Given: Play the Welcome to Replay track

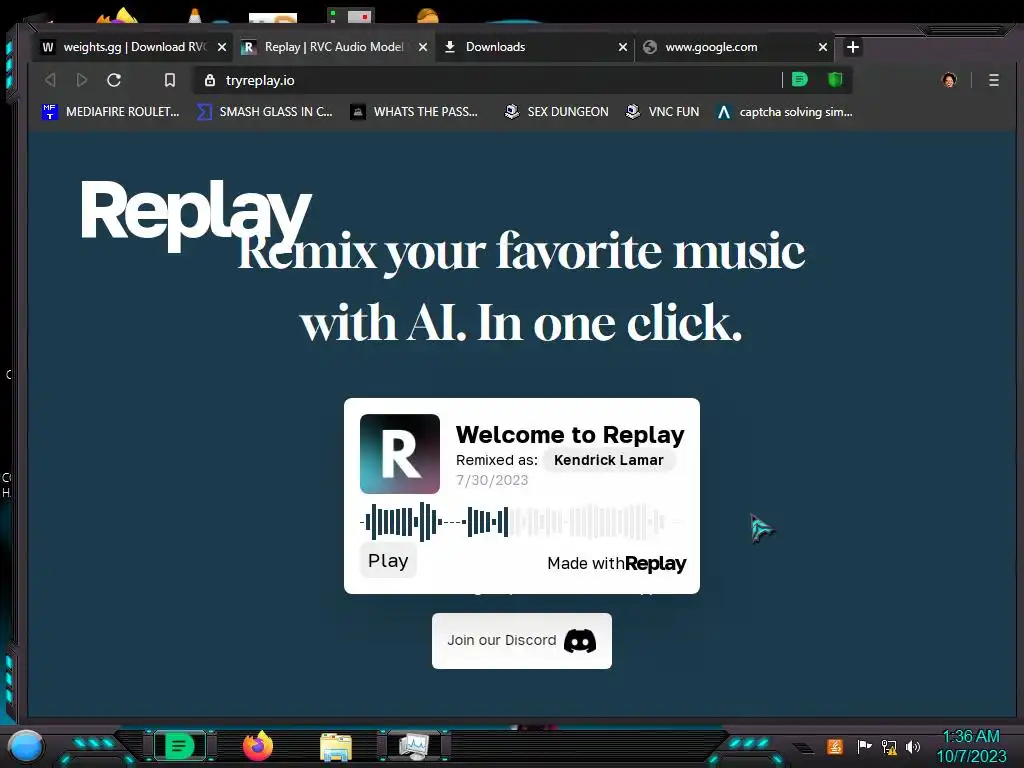Looking at the screenshot, I should [388, 561].
